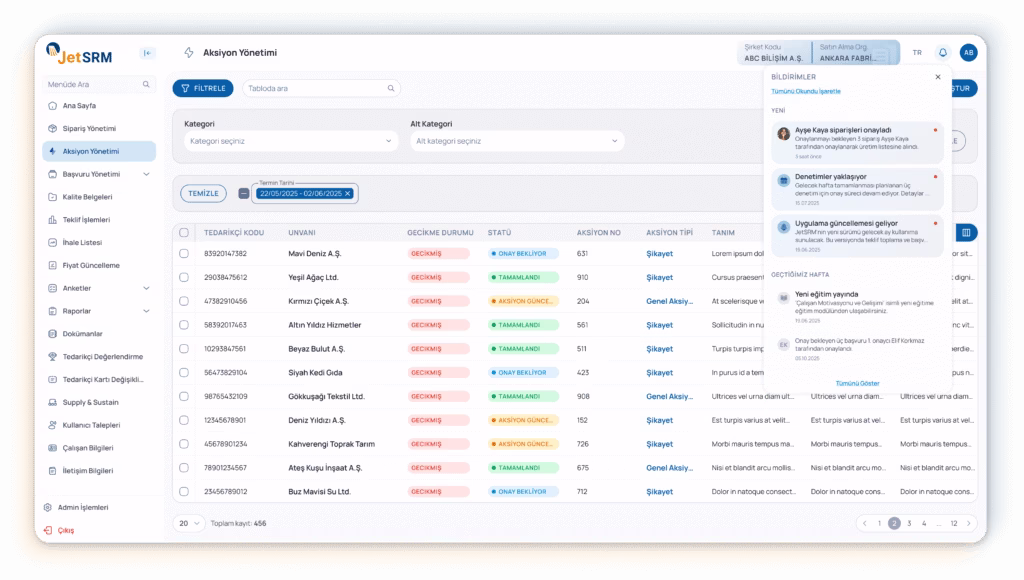Close the Bildirimler notification panel
This screenshot has height=580, width=1024.
click(937, 77)
